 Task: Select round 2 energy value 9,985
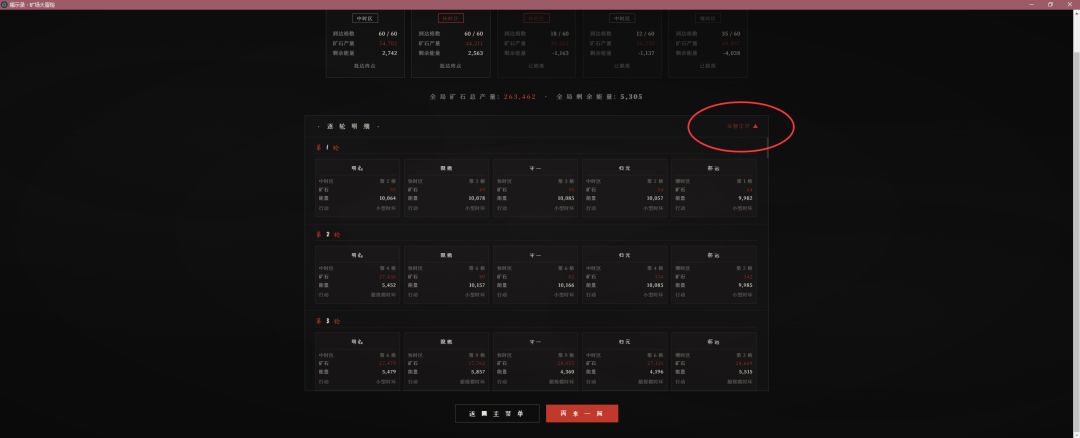coord(744,284)
